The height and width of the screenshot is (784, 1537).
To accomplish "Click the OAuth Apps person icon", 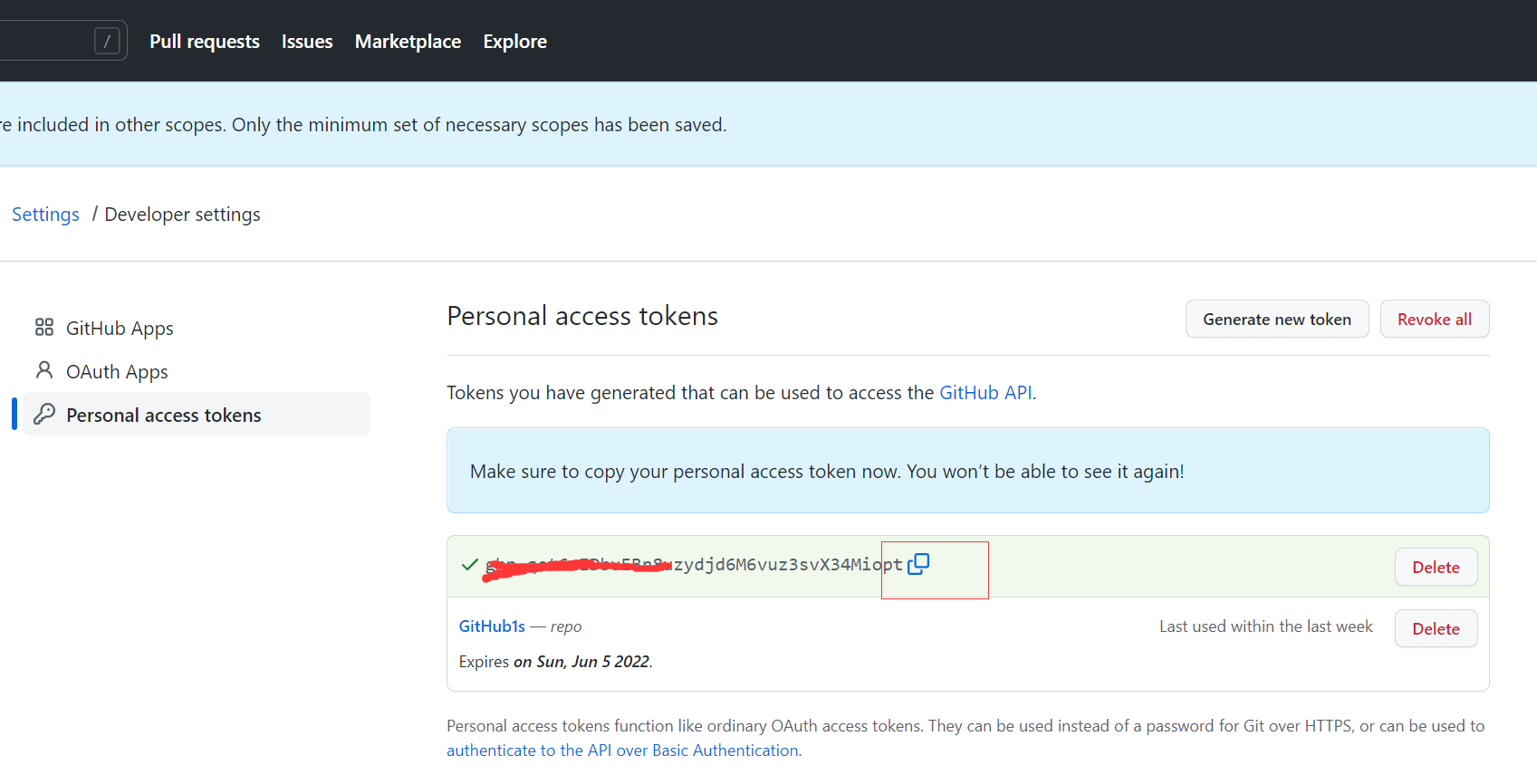I will 43,369.
